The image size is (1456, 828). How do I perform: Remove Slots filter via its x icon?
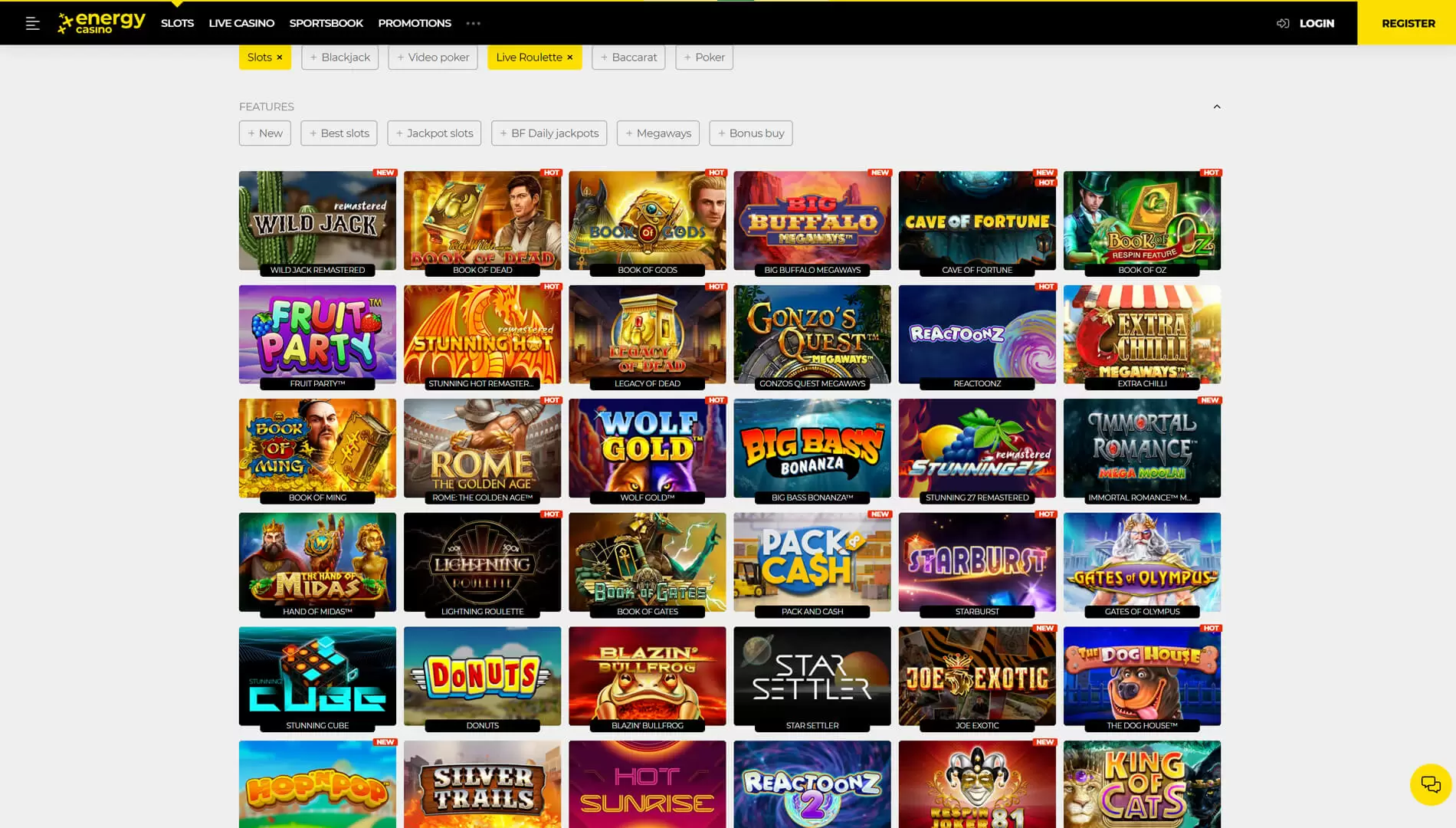pos(280,58)
